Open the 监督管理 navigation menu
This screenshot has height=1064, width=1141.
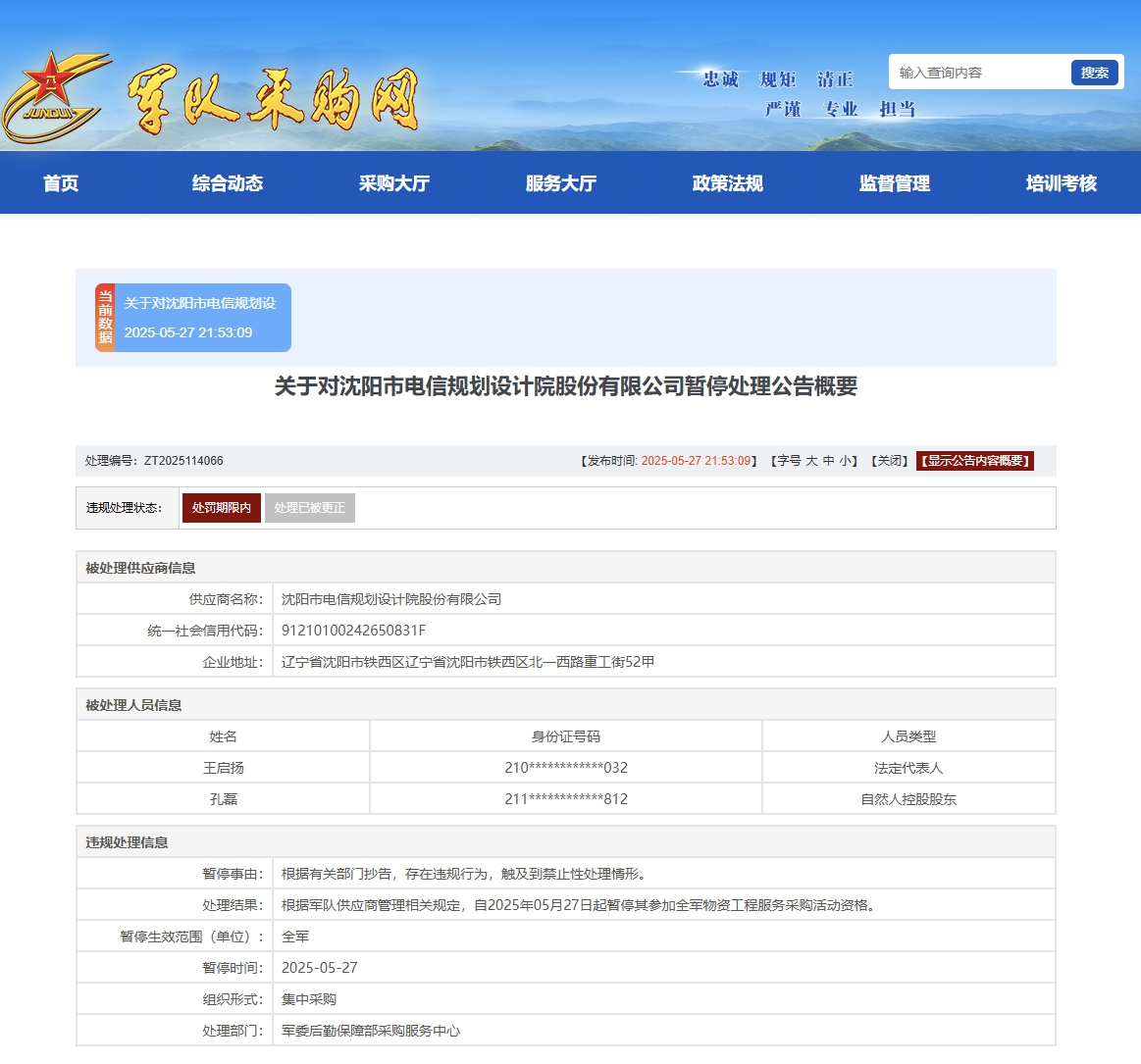point(895,183)
